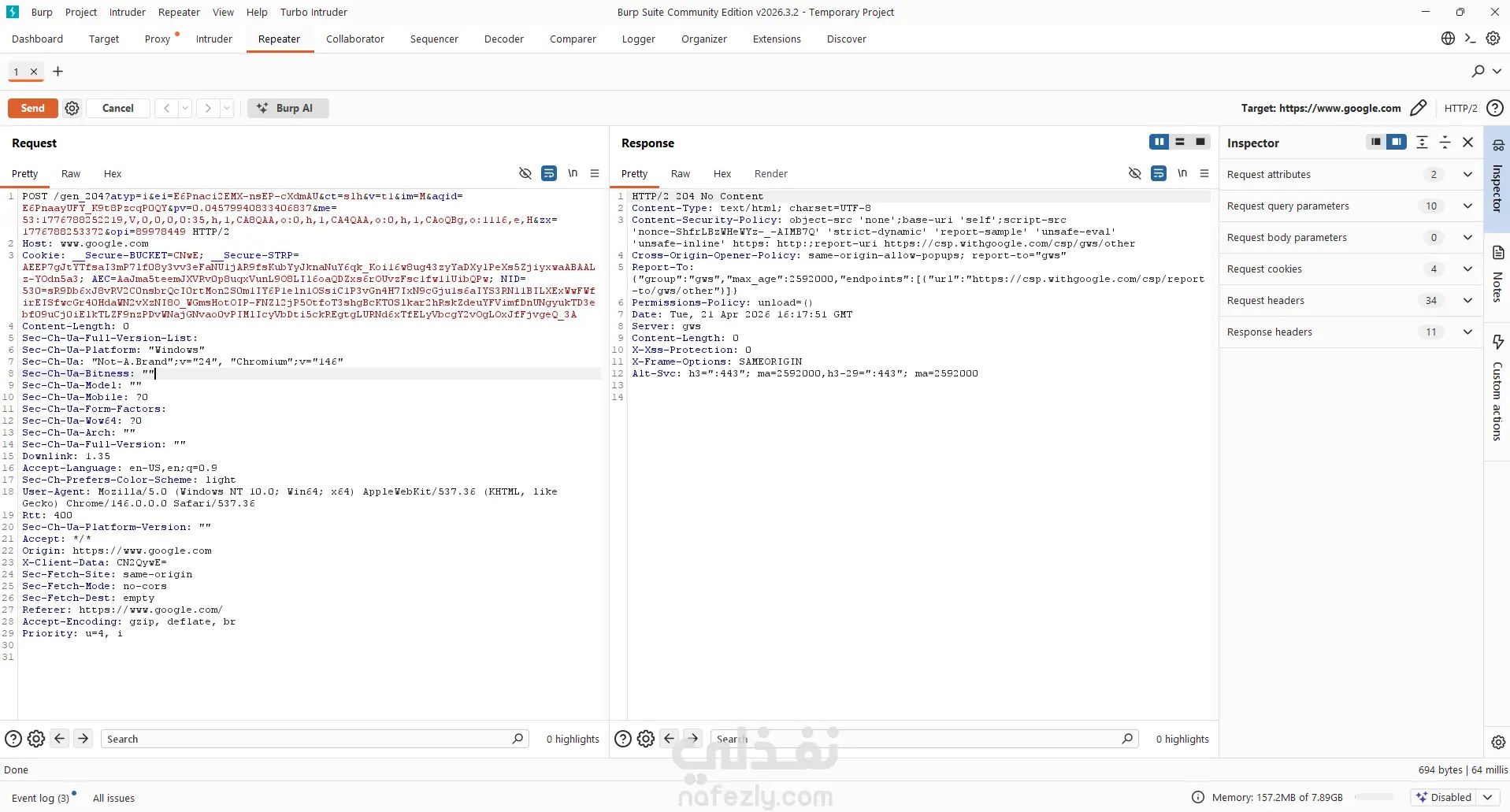Open the Event log (3)
Screen dimensions: 1510x812
40,798
